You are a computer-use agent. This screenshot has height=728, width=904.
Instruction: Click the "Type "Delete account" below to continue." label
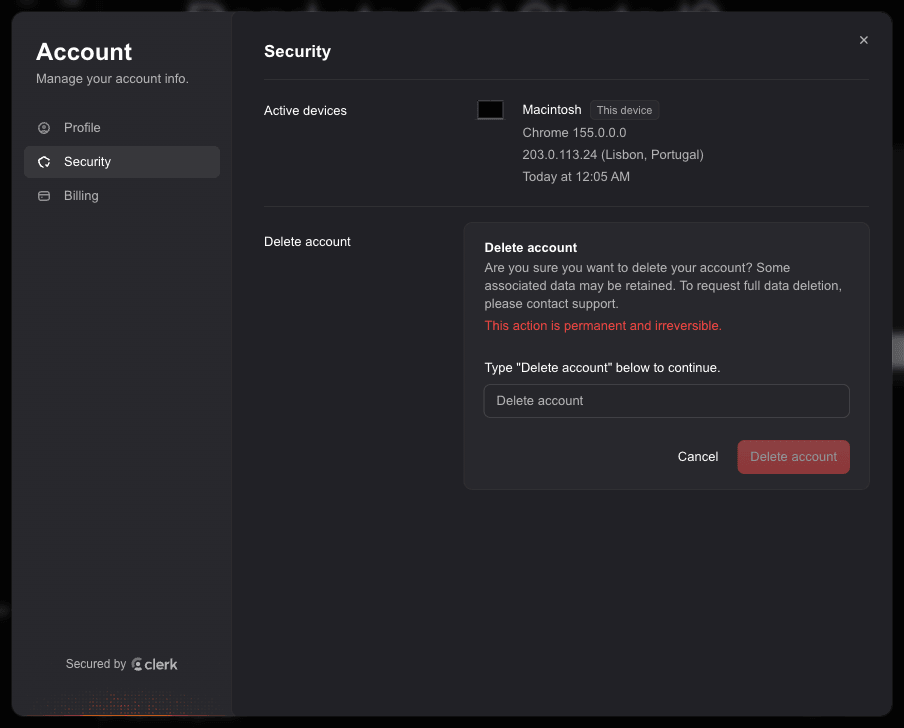(602, 368)
